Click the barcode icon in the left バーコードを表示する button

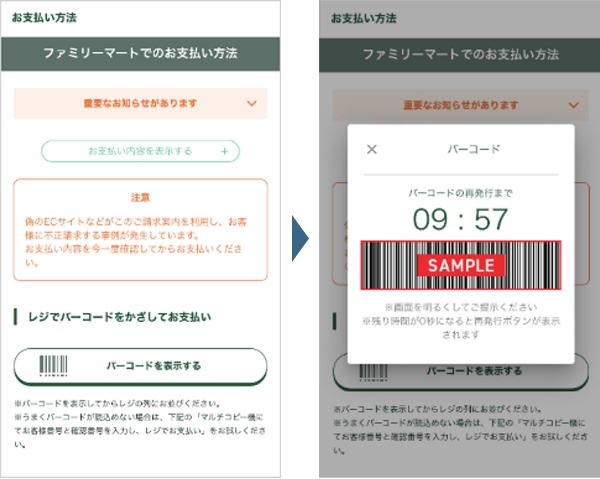pyautogui.click(x=52, y=366)
